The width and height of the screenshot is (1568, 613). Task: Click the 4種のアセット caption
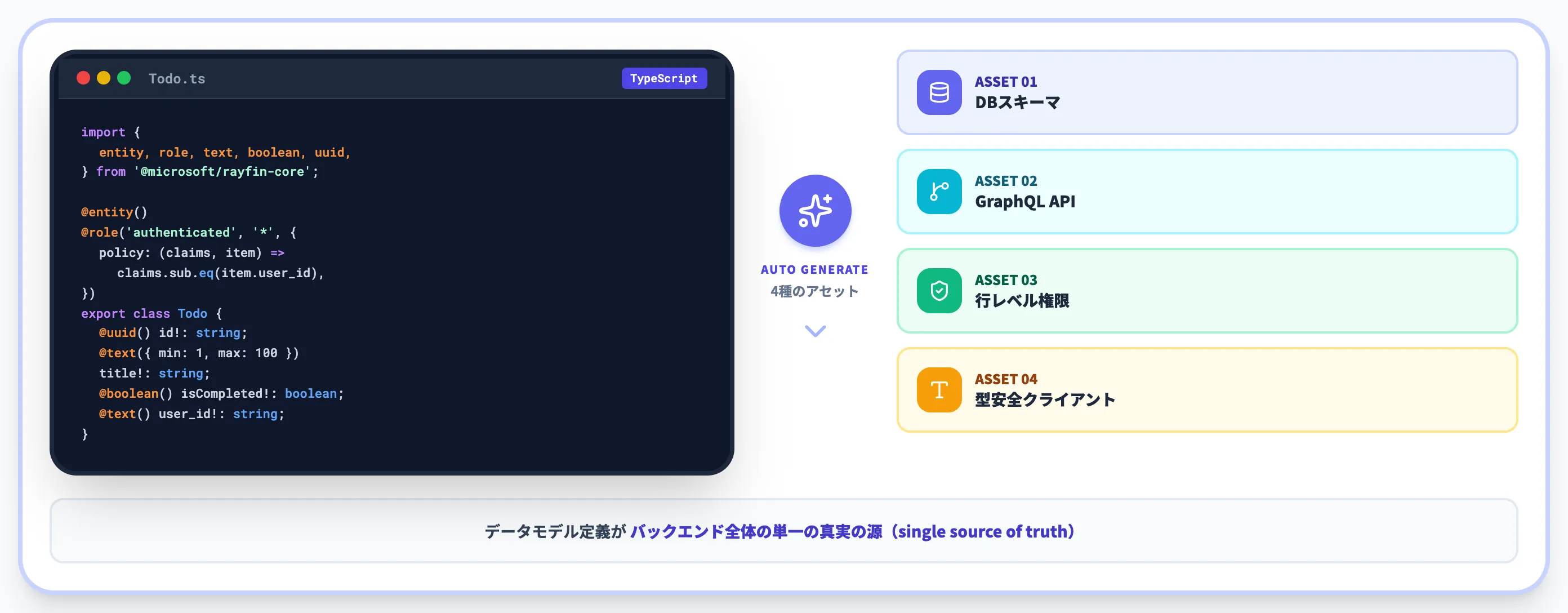(814, 292)
